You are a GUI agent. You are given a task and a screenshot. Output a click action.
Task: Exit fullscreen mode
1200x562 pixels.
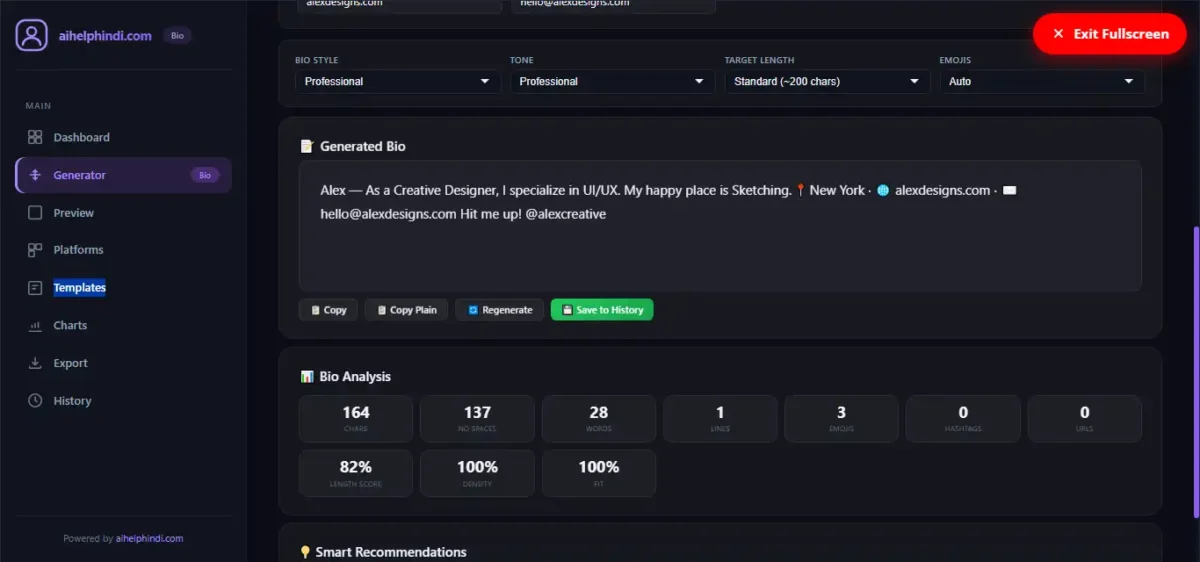pyautogui.click(x=1110, y=34)
